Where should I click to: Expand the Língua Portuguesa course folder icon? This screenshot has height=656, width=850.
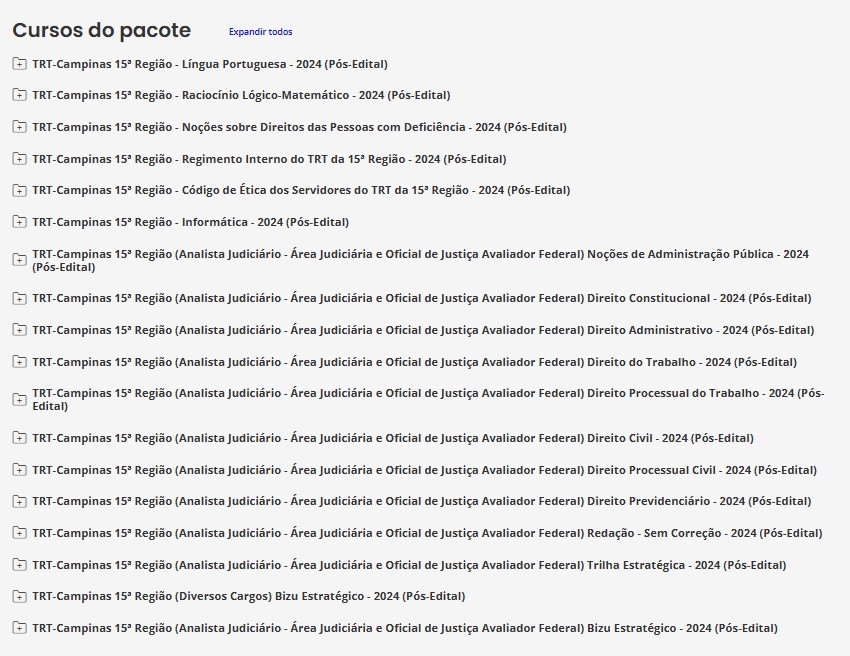pos(20,64)
